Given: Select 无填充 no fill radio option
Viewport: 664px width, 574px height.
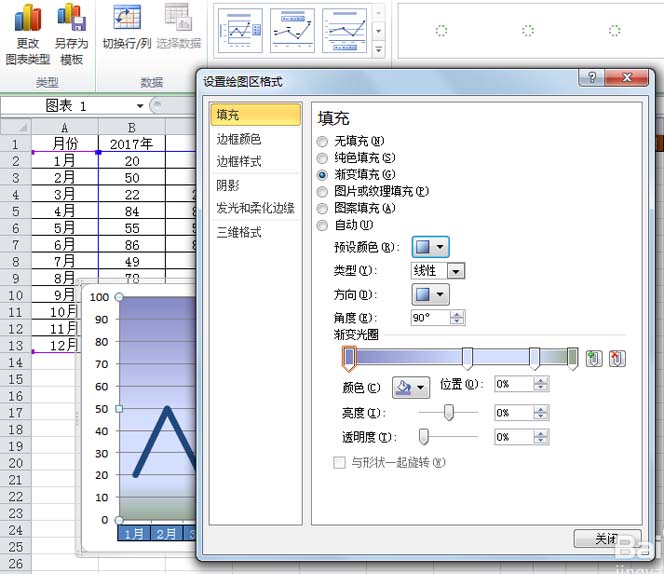Looking at the screenshot, I should pos(322,142).
